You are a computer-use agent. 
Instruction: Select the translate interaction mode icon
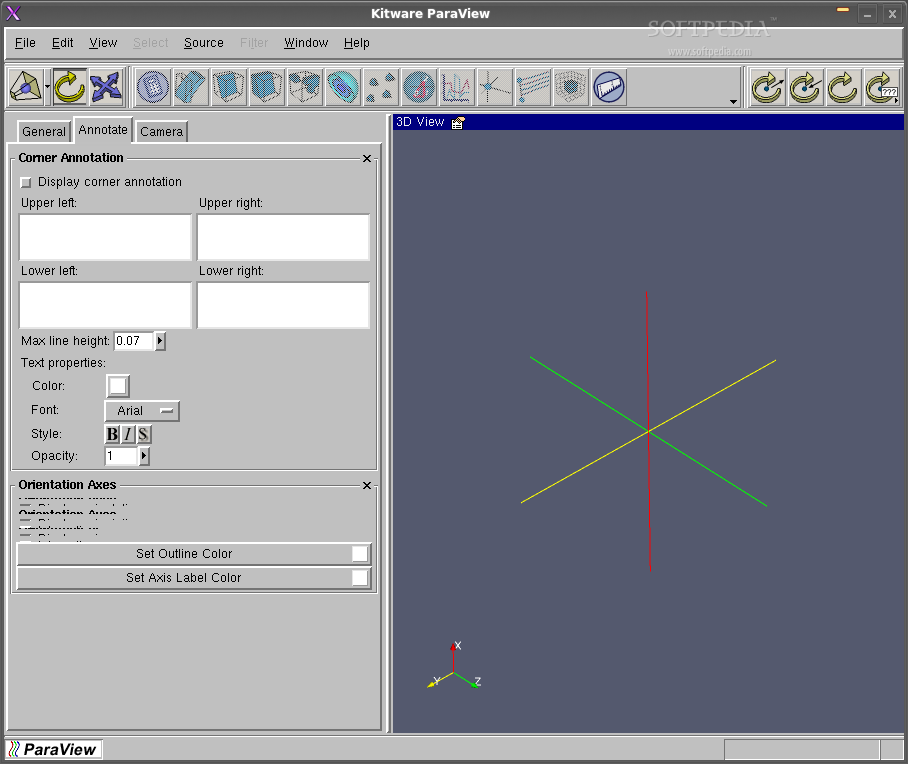tap(106, 87)
